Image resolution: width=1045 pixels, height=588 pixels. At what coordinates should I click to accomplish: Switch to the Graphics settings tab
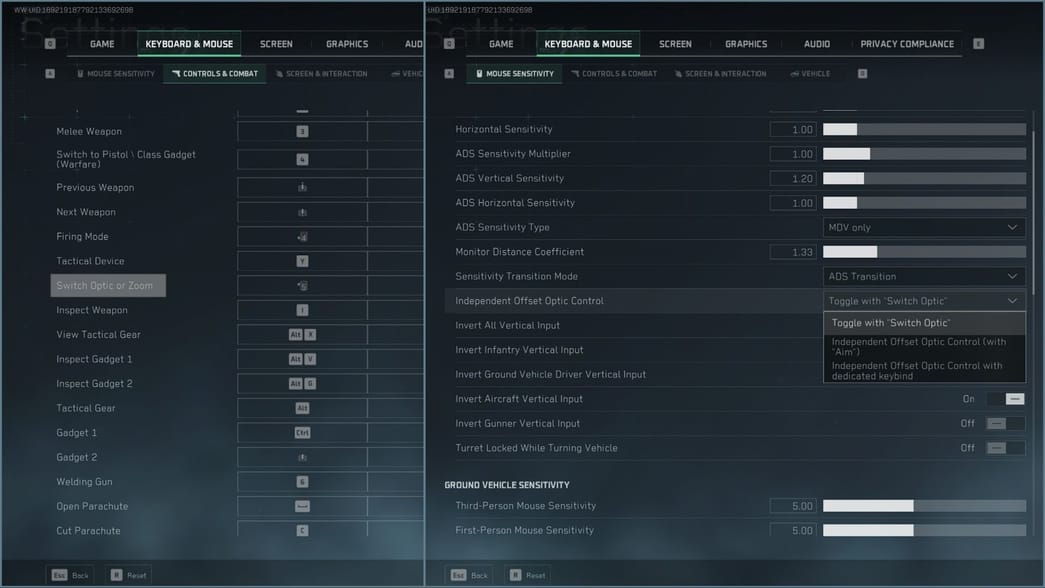(745, 43)
